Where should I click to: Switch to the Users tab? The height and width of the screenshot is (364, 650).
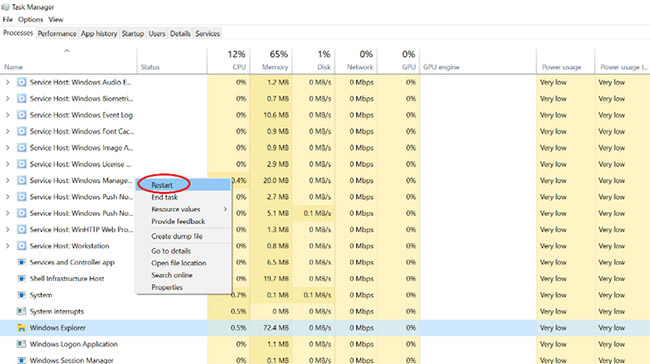[157, 34]
